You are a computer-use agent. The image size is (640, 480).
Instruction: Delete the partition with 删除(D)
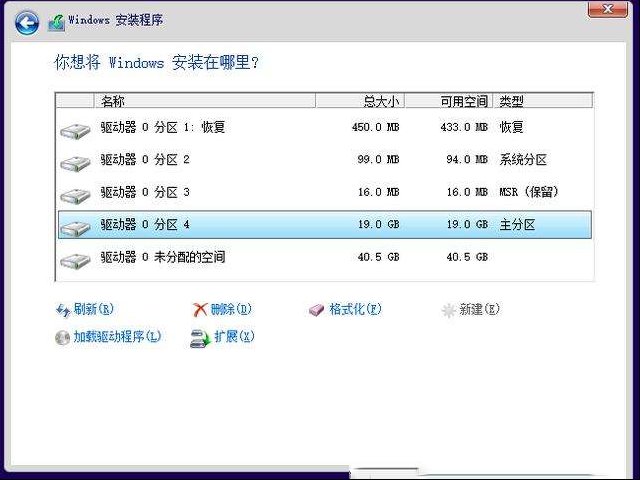point(231,309)
